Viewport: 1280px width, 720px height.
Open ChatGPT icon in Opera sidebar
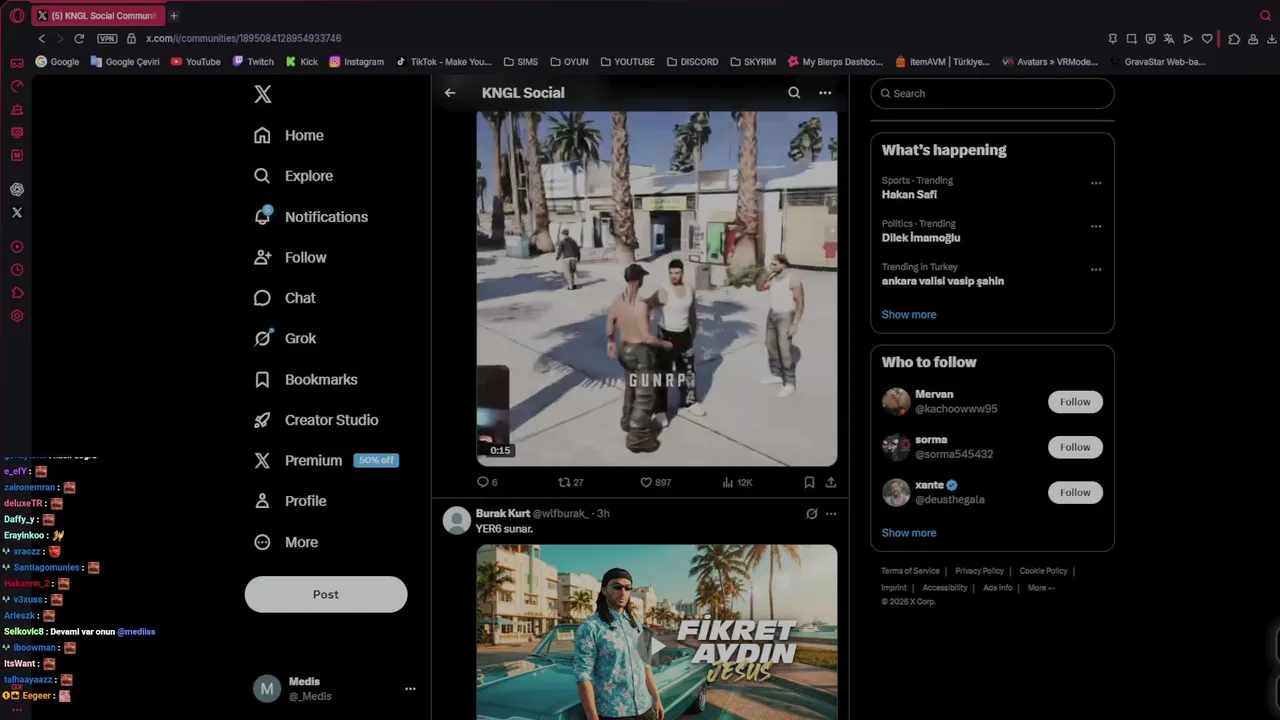click(17, 189)
